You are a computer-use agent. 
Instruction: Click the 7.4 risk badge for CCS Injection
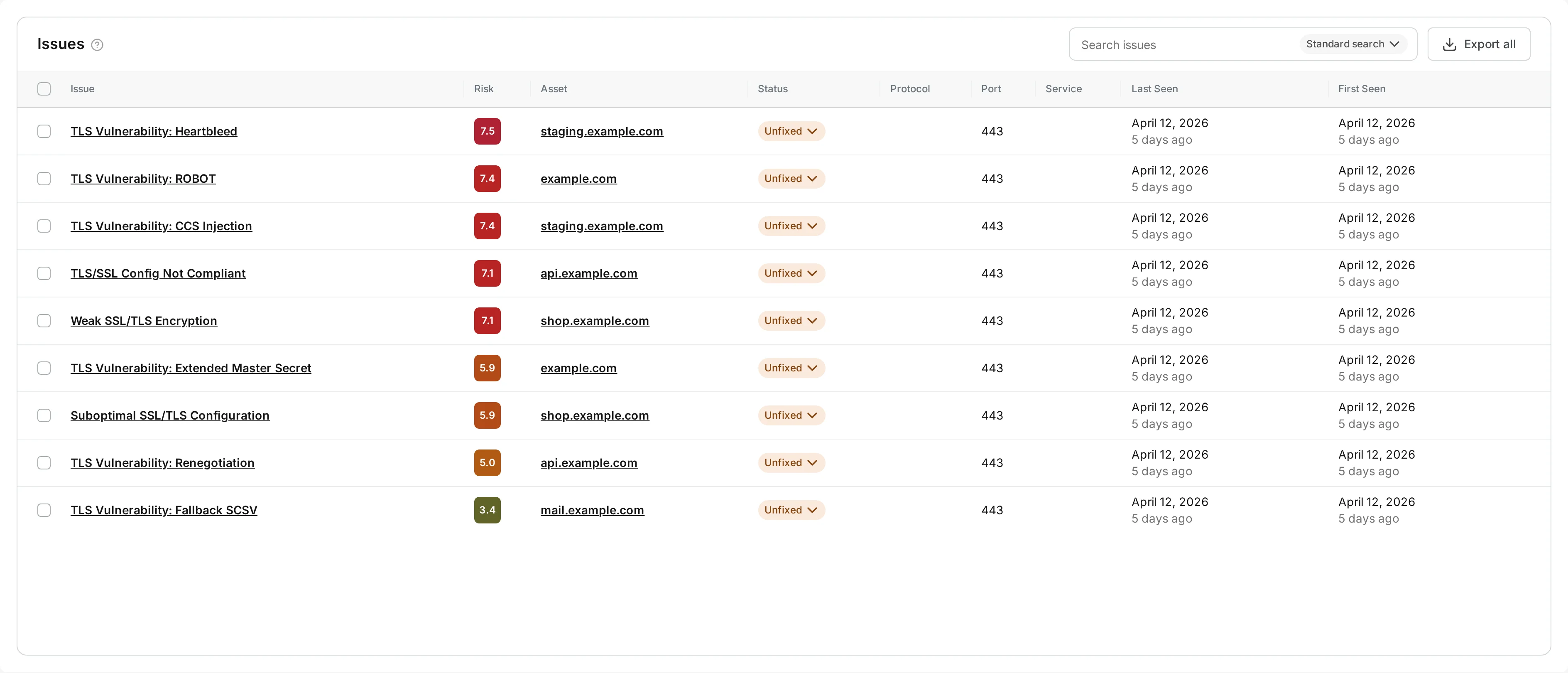[487, 226]
